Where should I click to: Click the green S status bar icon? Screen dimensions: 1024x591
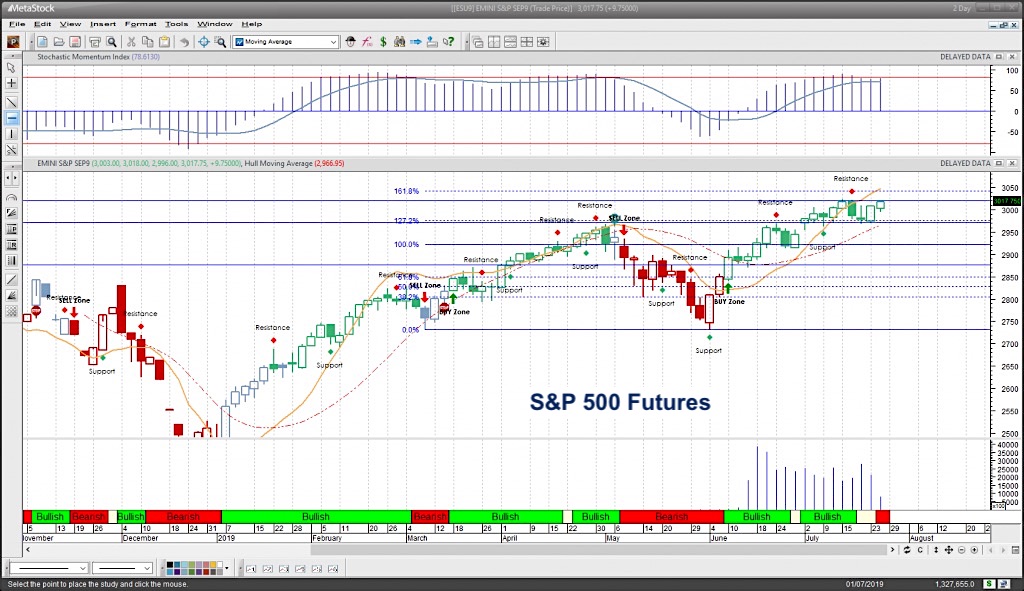[x=989, y=584]
